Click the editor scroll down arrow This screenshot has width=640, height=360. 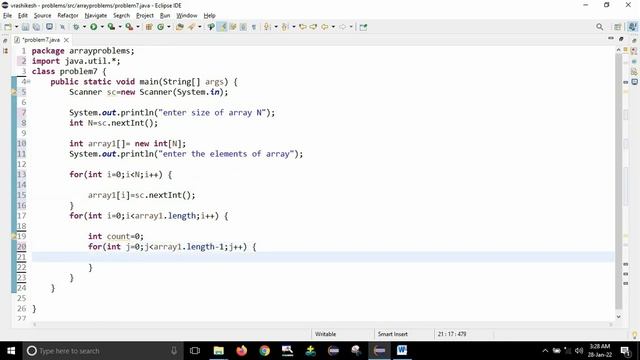tap(619, 317)
